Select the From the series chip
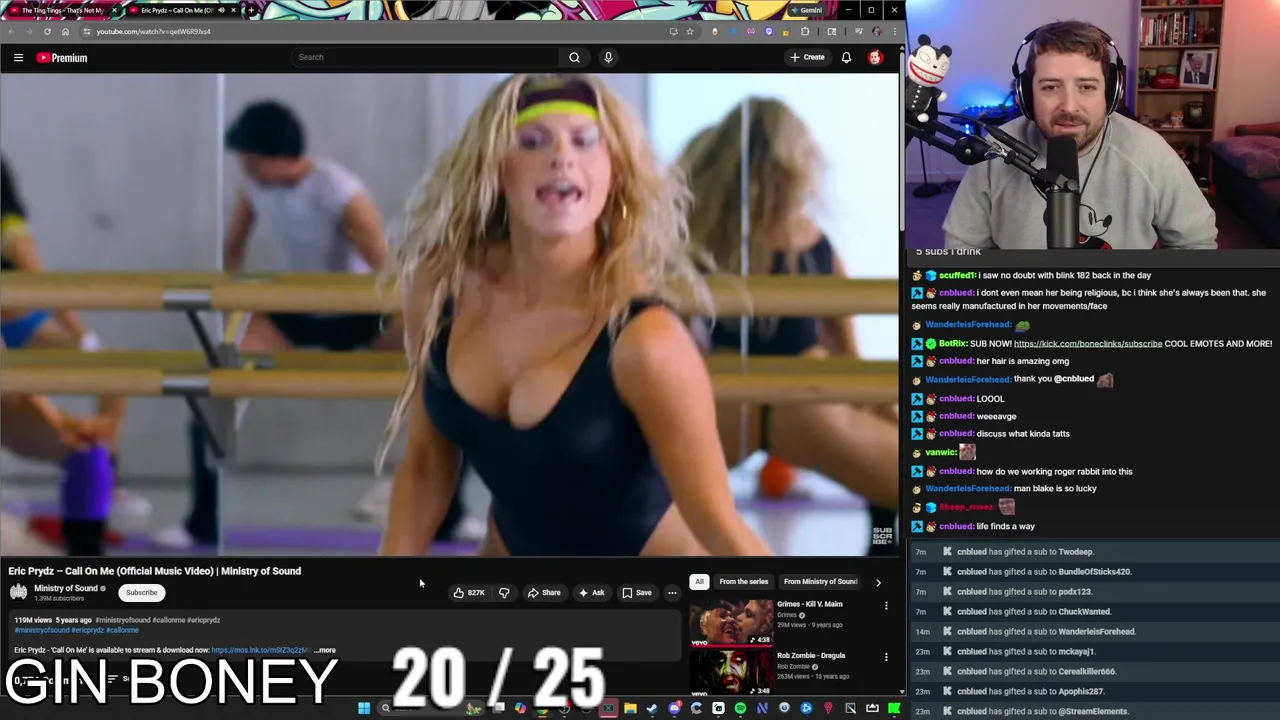 click(743, 581)
